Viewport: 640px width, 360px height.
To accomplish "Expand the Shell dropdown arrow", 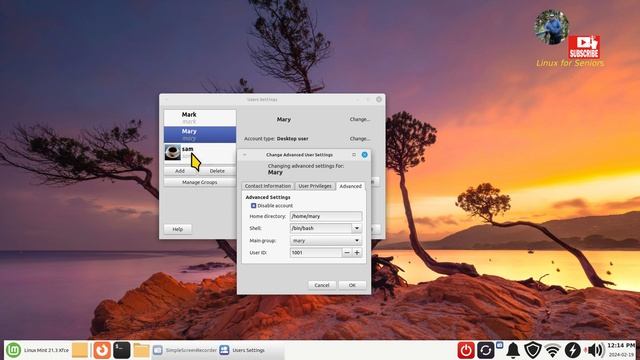I will [x=357, y=228].
